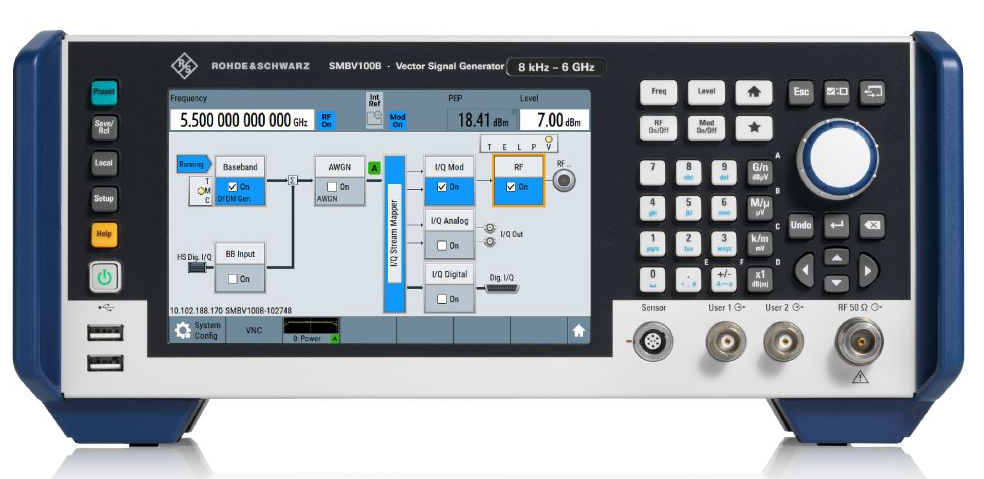Push the backspace delete key

coord(872,225)
